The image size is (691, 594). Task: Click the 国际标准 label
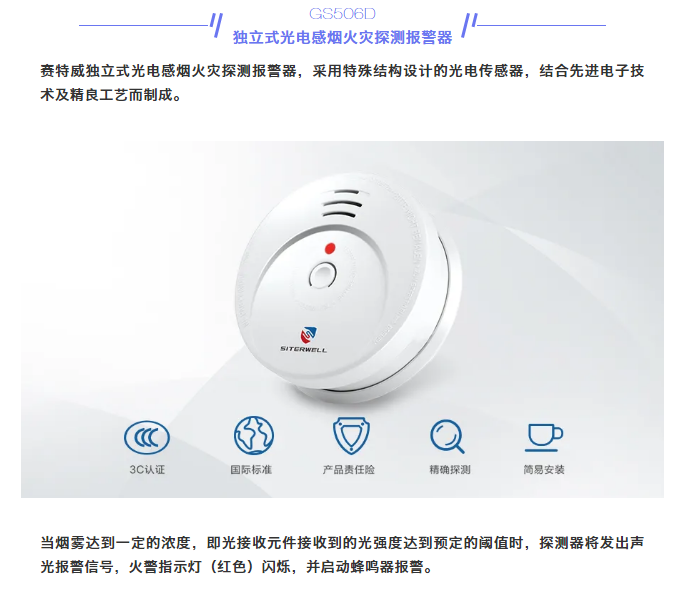[251, 470]
